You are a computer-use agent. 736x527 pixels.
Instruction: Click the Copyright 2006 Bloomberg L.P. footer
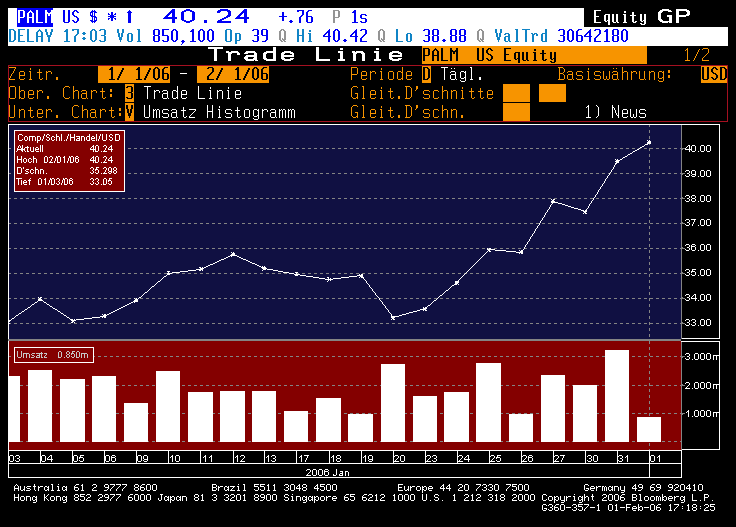628,497
